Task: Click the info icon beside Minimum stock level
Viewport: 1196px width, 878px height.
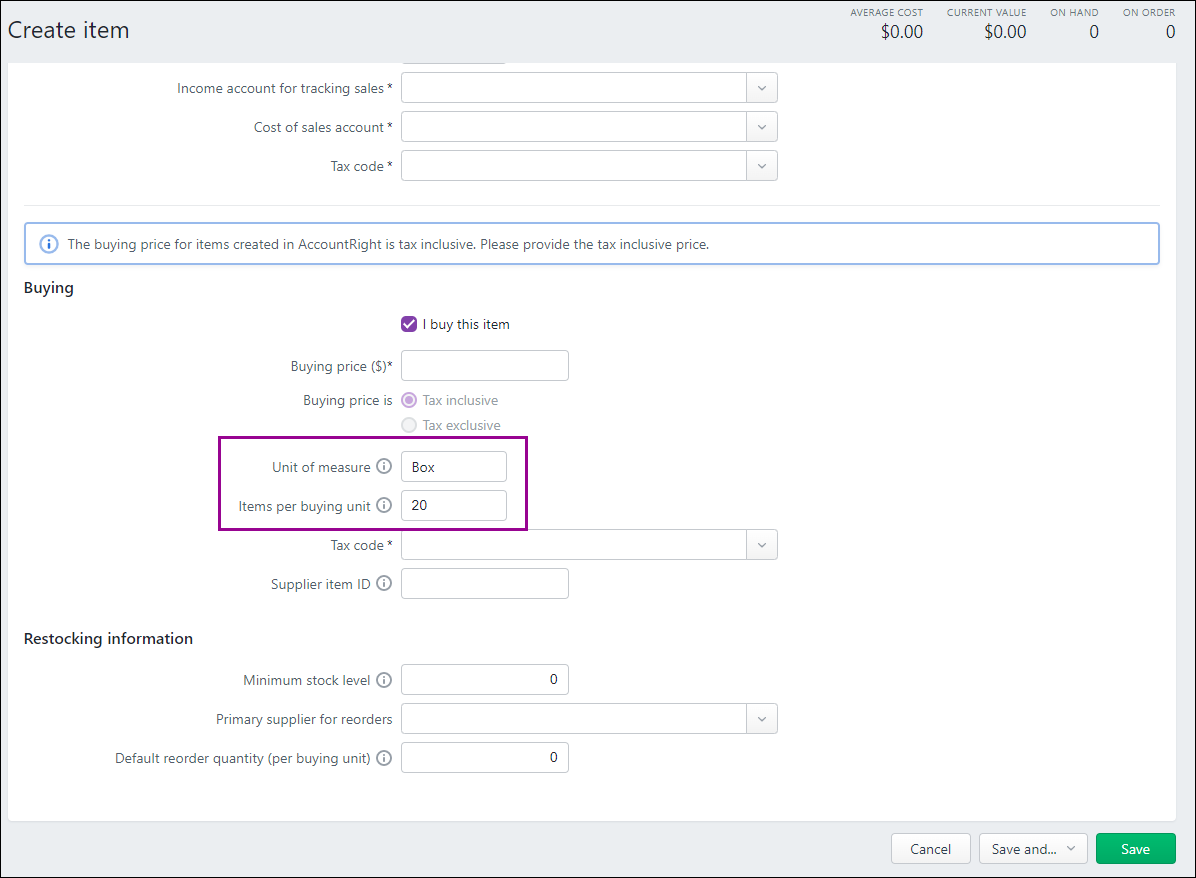Action: click(x=384, y=680)
